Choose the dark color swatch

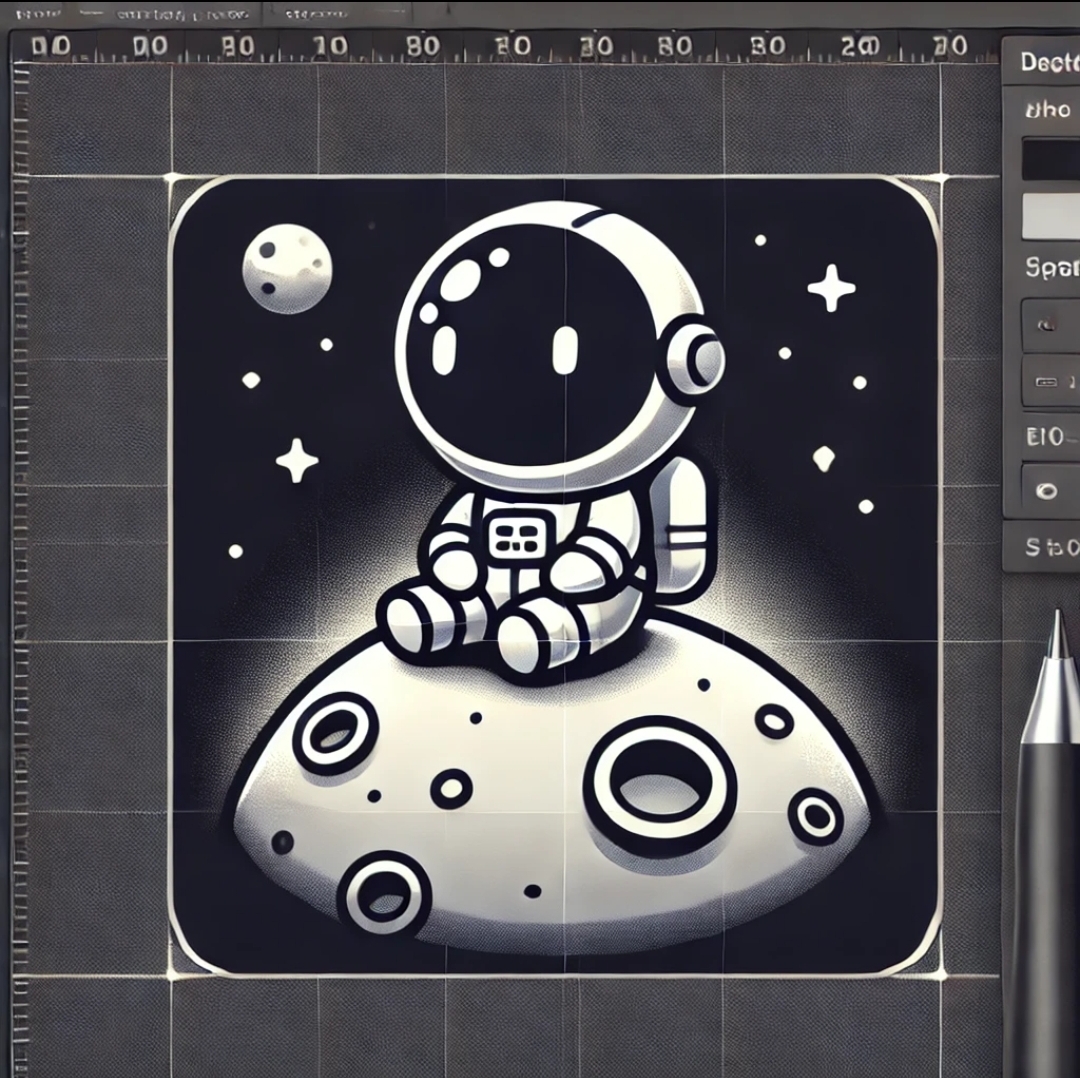tap(1050, 159)
